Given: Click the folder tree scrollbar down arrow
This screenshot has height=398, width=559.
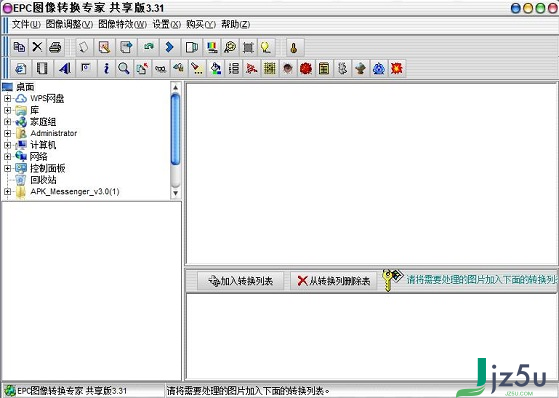Looking at the screenshot, I should tap(175, 193).
